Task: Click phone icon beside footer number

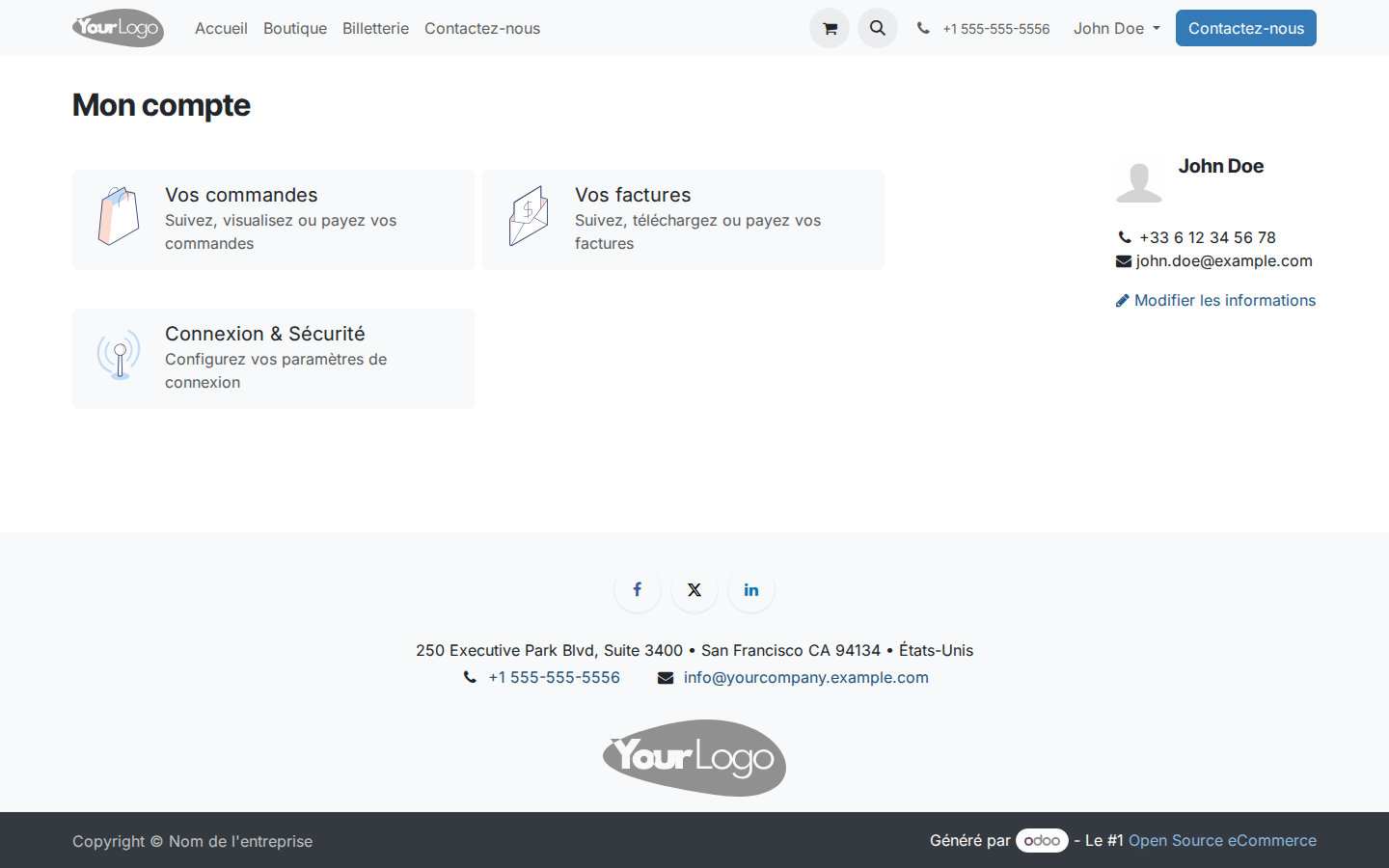Action: pos(470,677)
